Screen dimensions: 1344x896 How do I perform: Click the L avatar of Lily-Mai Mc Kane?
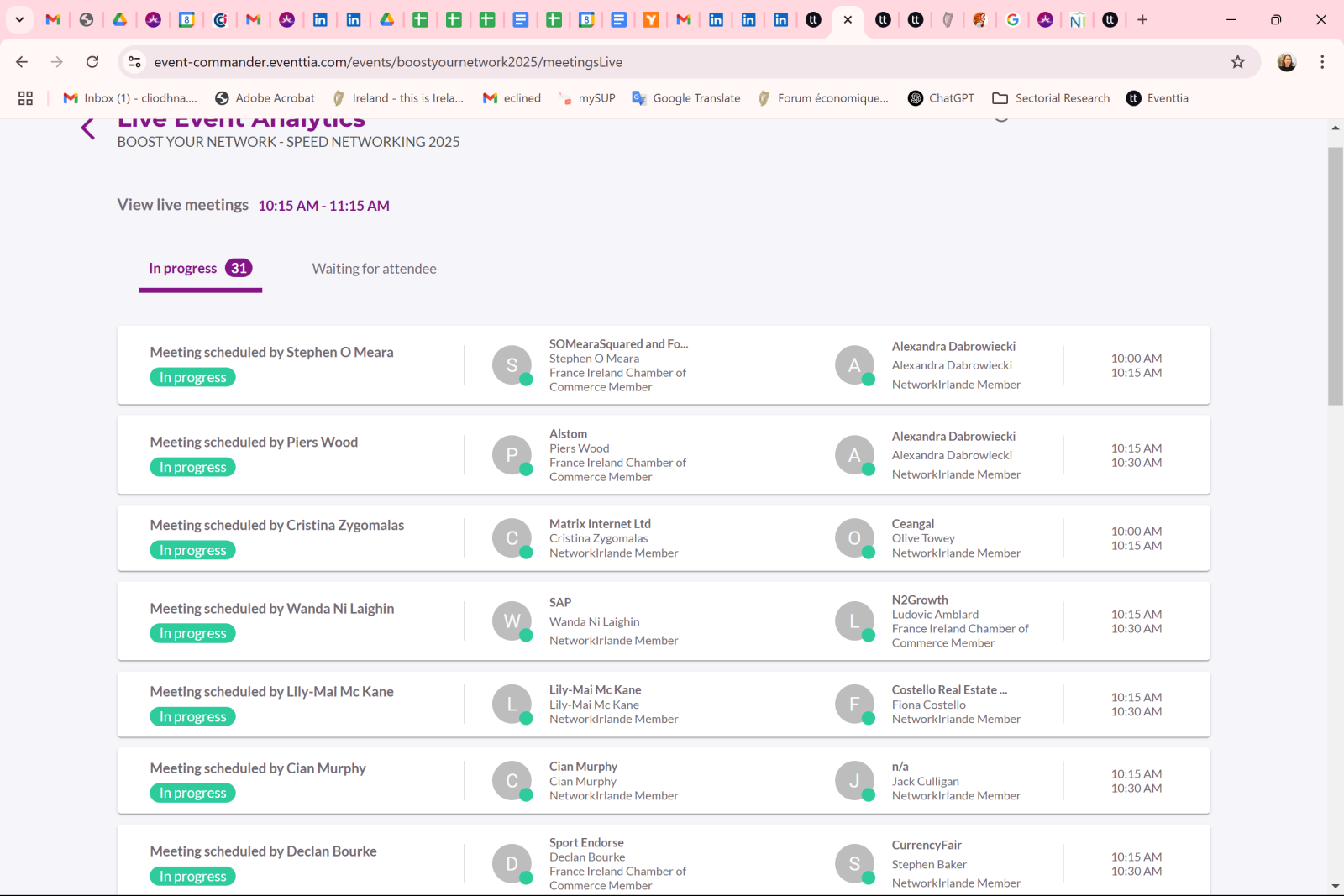pos(512,705)
